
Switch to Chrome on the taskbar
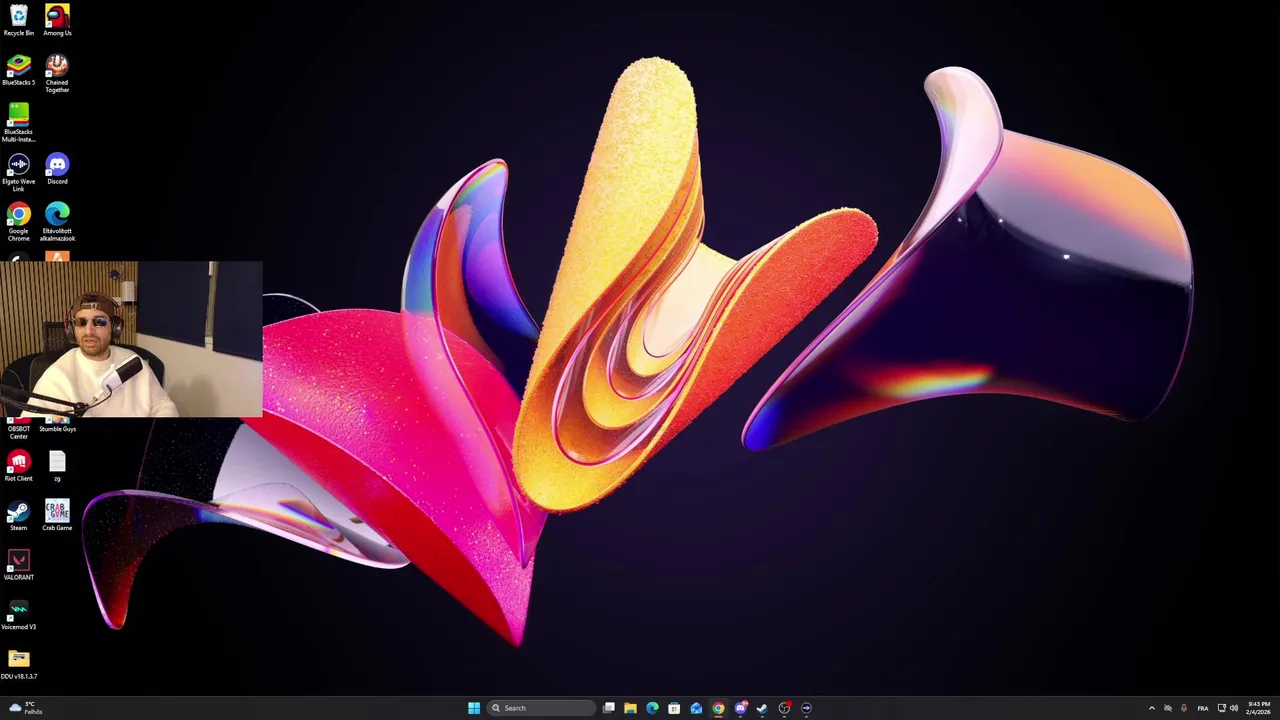click(x=718, y=708)
